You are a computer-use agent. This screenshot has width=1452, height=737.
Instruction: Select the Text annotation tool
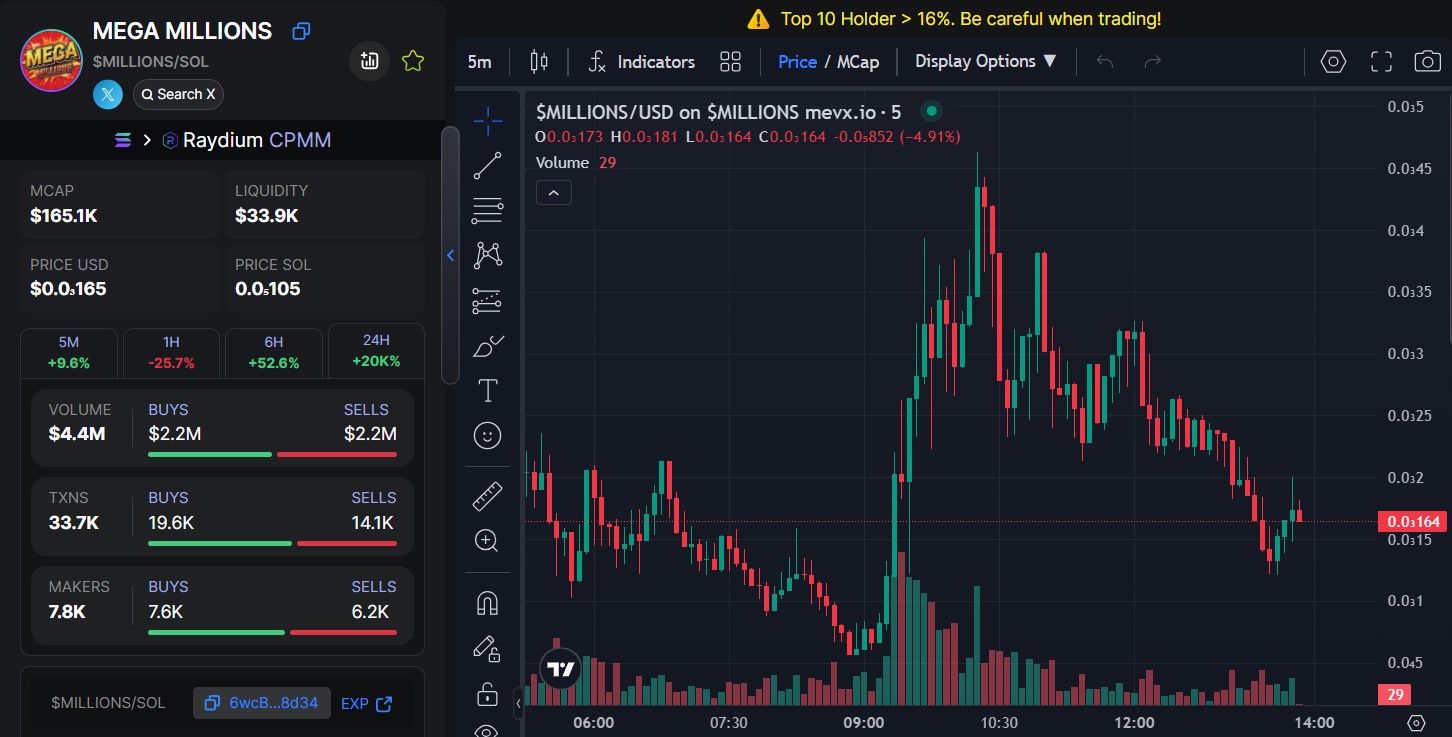coord(487,391)
